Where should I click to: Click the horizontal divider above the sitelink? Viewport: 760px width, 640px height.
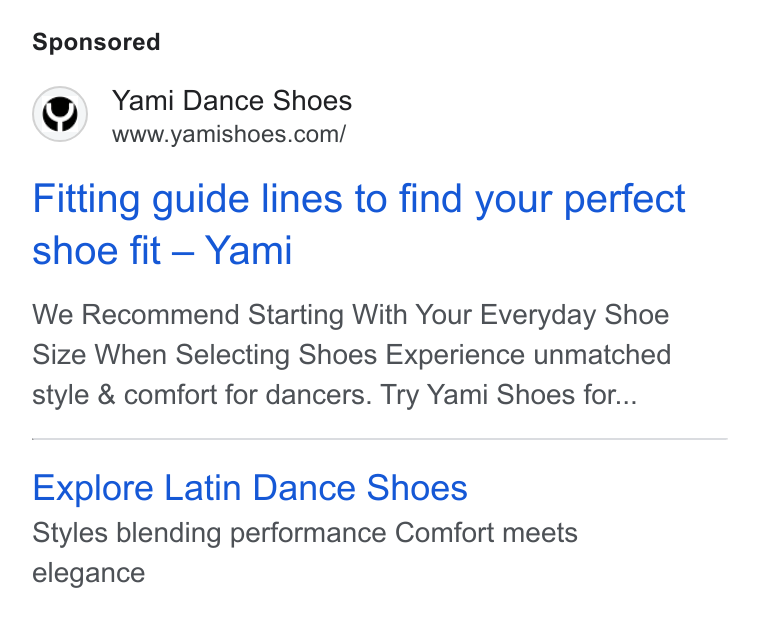[x=380, y=439]
